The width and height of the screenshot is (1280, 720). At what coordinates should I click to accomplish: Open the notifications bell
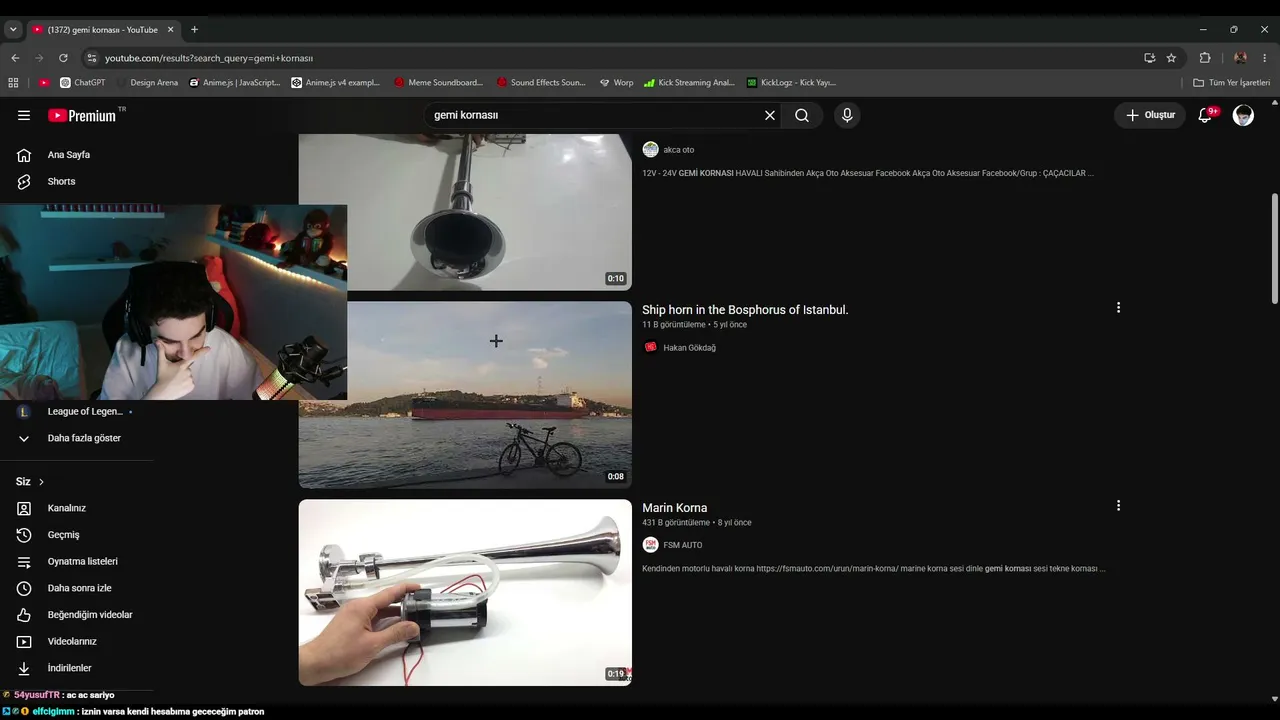pyautogui.click(x=1206, y=115)
